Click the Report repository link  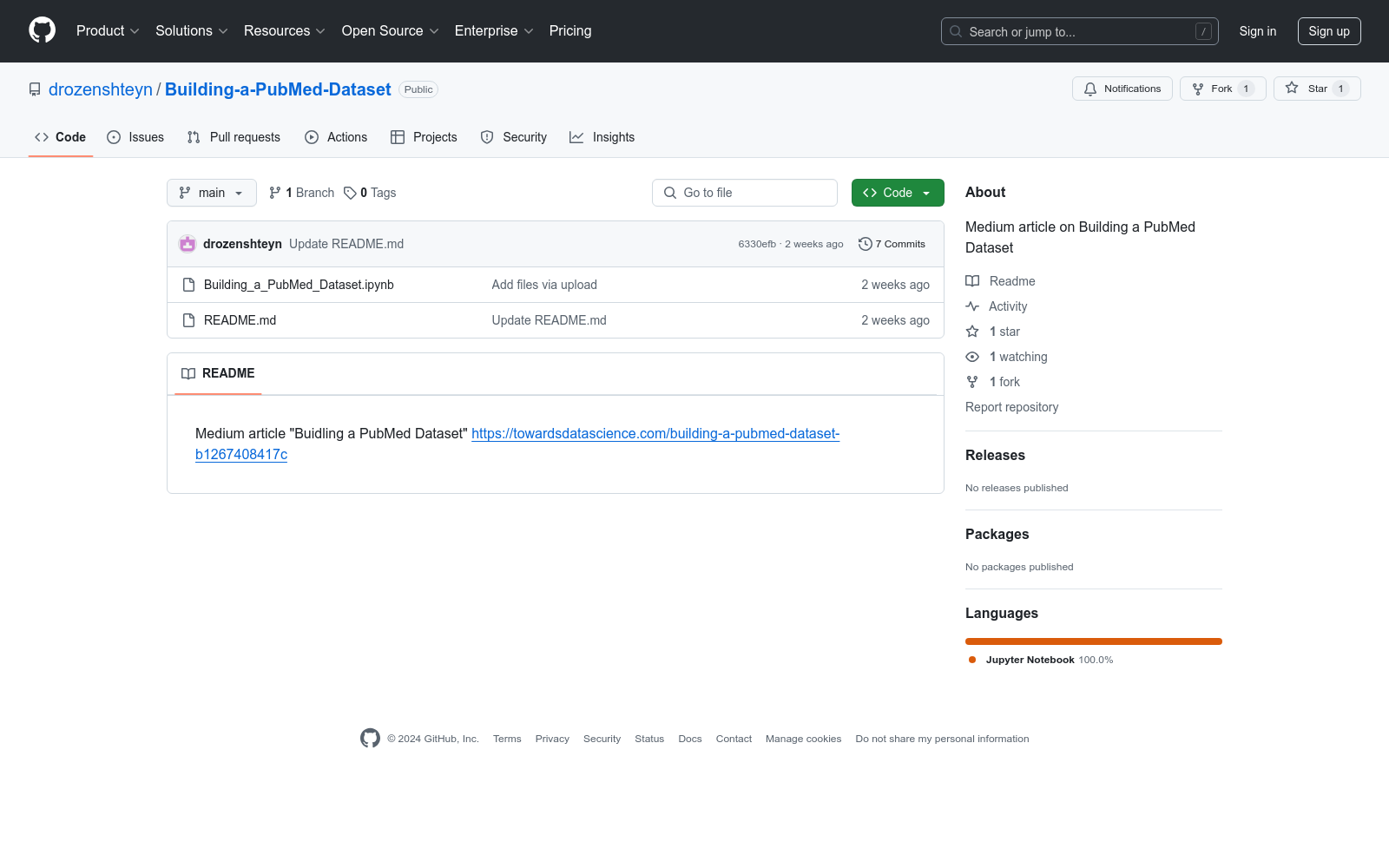1011,407
